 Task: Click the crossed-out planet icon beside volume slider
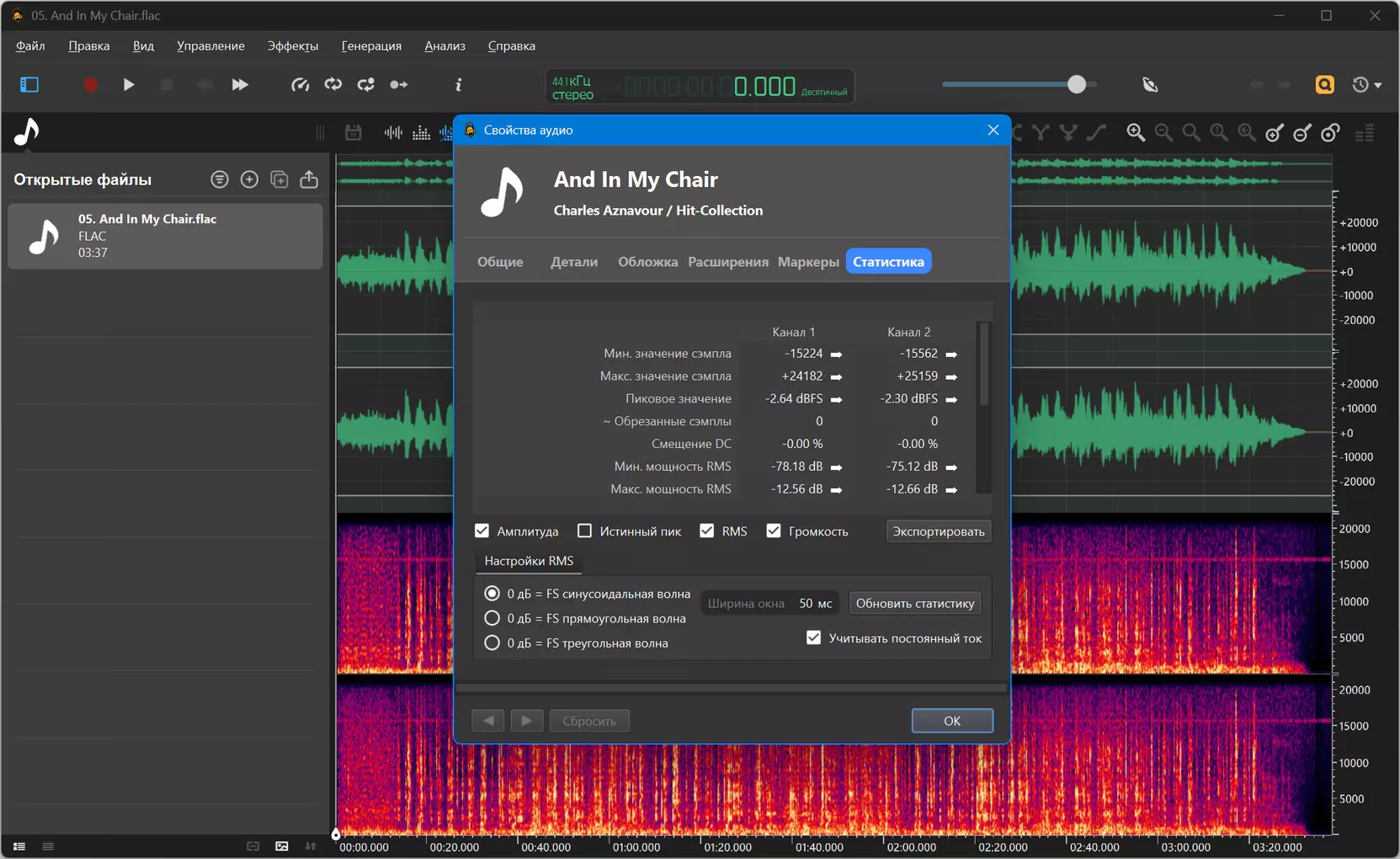(x=1150, y=84)
